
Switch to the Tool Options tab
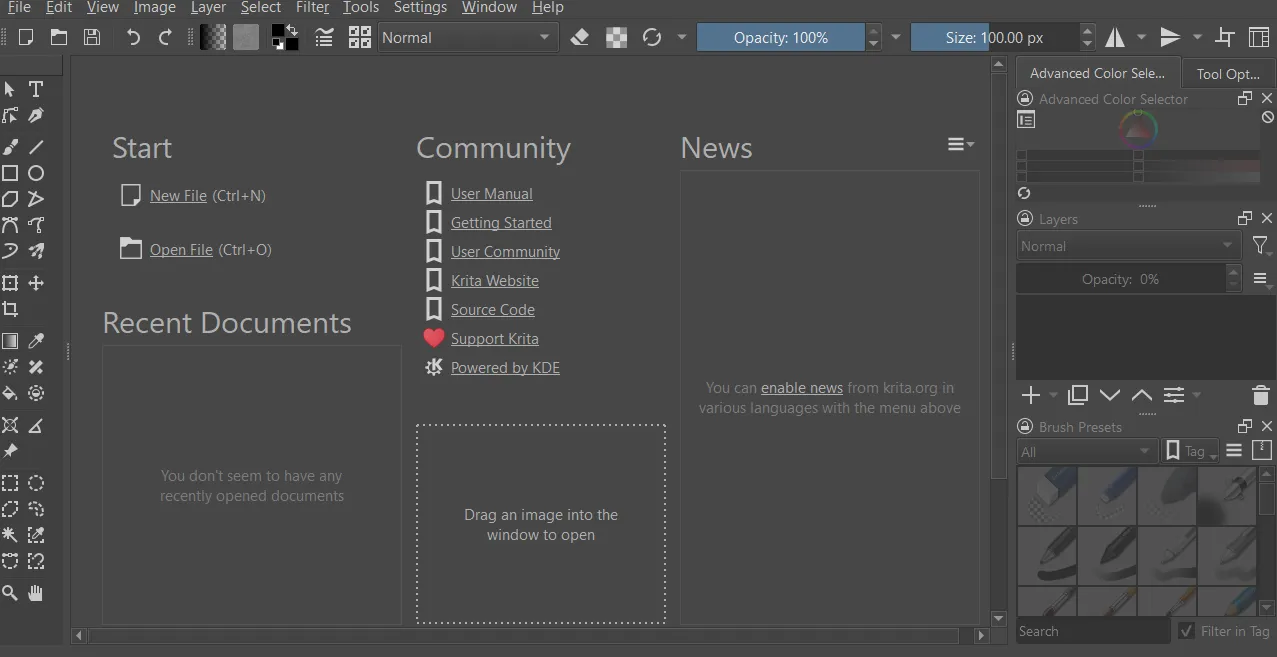(1228, 74)
